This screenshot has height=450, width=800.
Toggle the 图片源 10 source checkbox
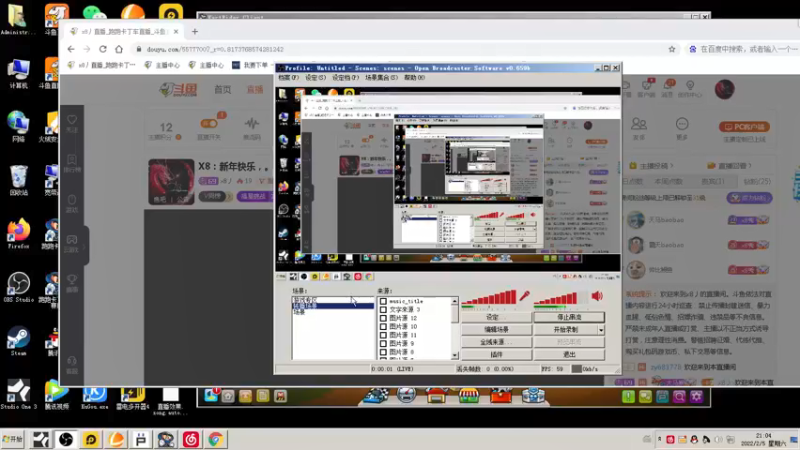(x=383, y=327)
